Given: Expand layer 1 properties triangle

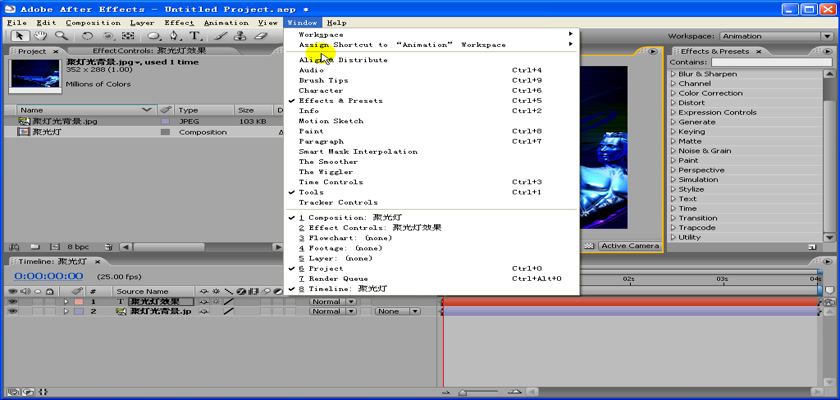Looking at the screenshot, I should [66, 301].
